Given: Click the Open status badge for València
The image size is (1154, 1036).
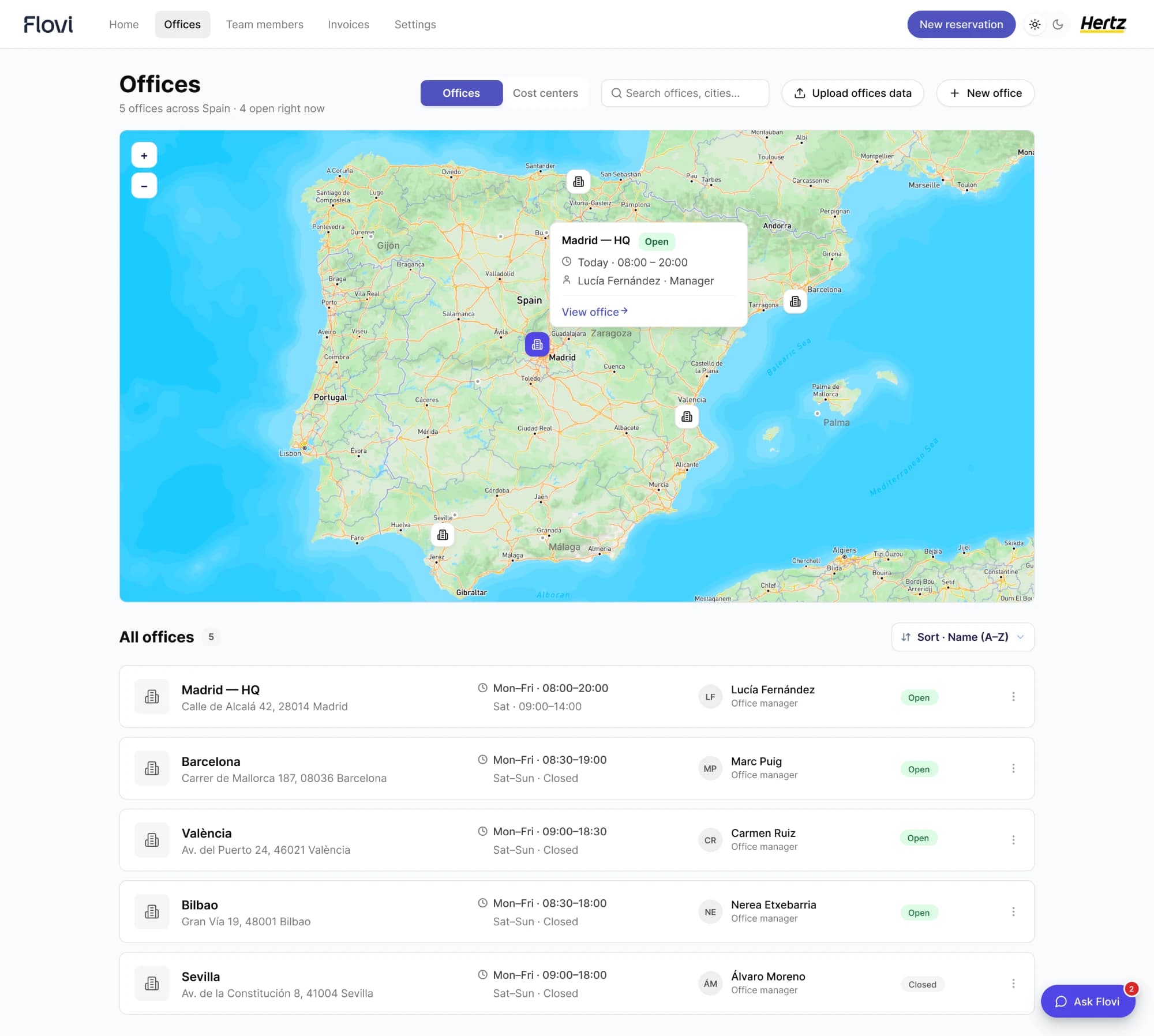Looking at the screenshot, I should pos(918,838).
